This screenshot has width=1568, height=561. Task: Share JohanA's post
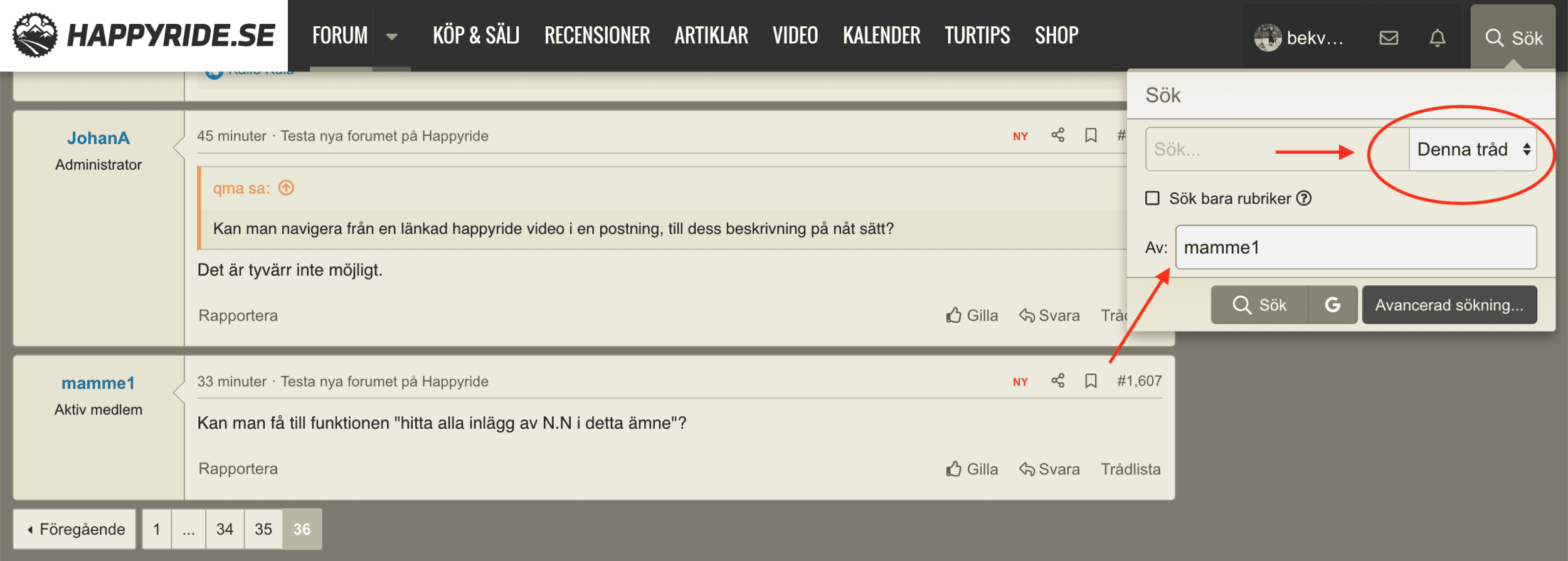(x=1058, y=135)
